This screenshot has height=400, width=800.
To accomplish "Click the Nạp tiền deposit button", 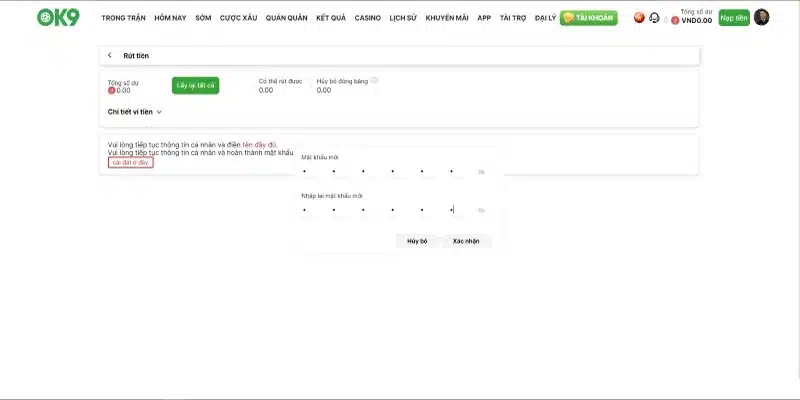I will coord(734,18).
